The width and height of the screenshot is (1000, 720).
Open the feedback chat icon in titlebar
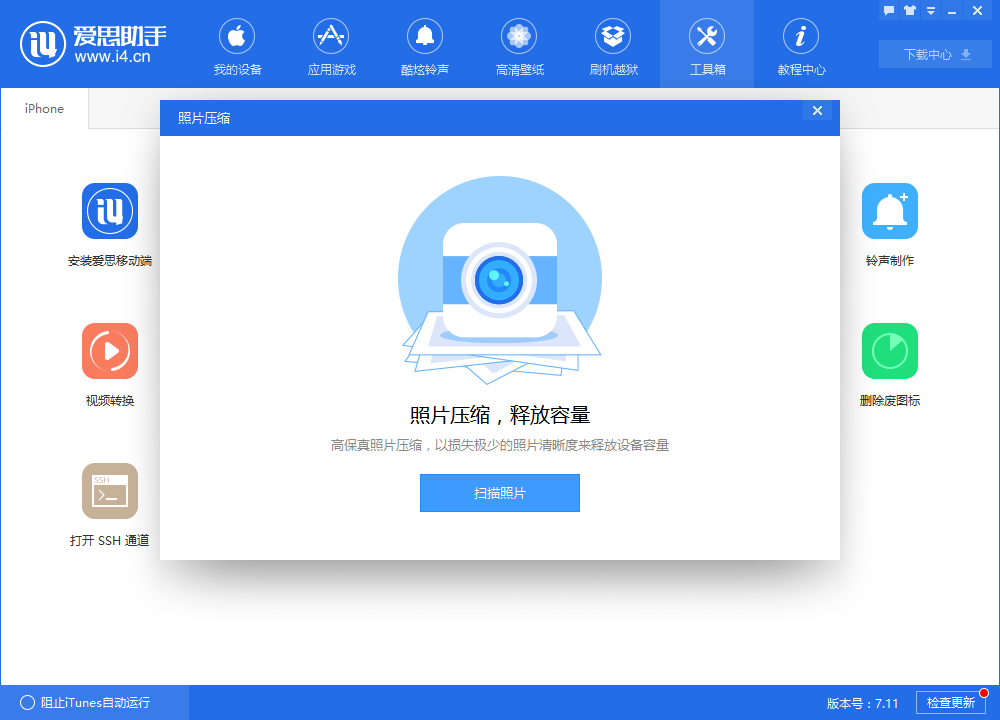889,10
